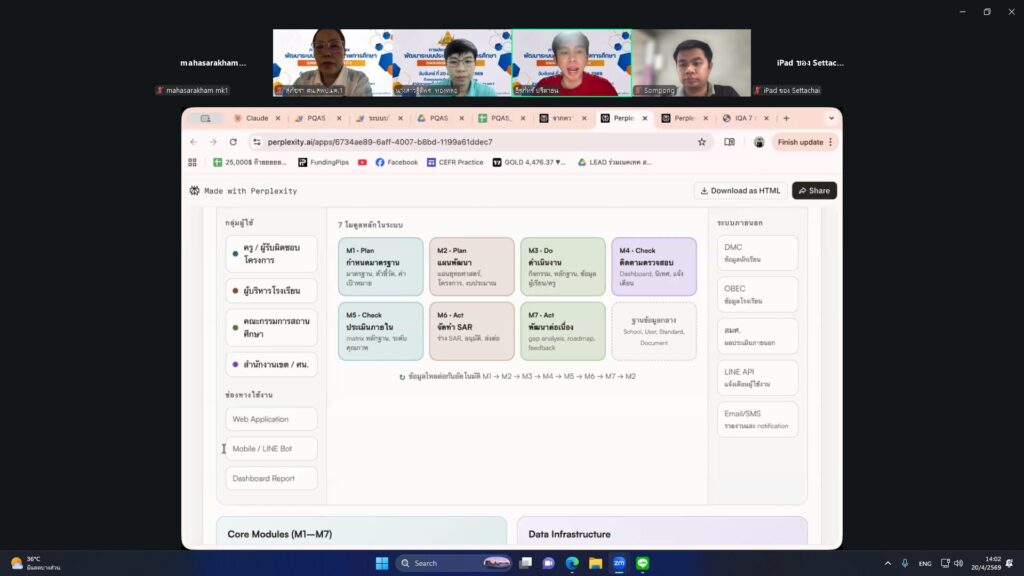
Task: Switch to the Claude tab
Action: (x=254, y=118)
